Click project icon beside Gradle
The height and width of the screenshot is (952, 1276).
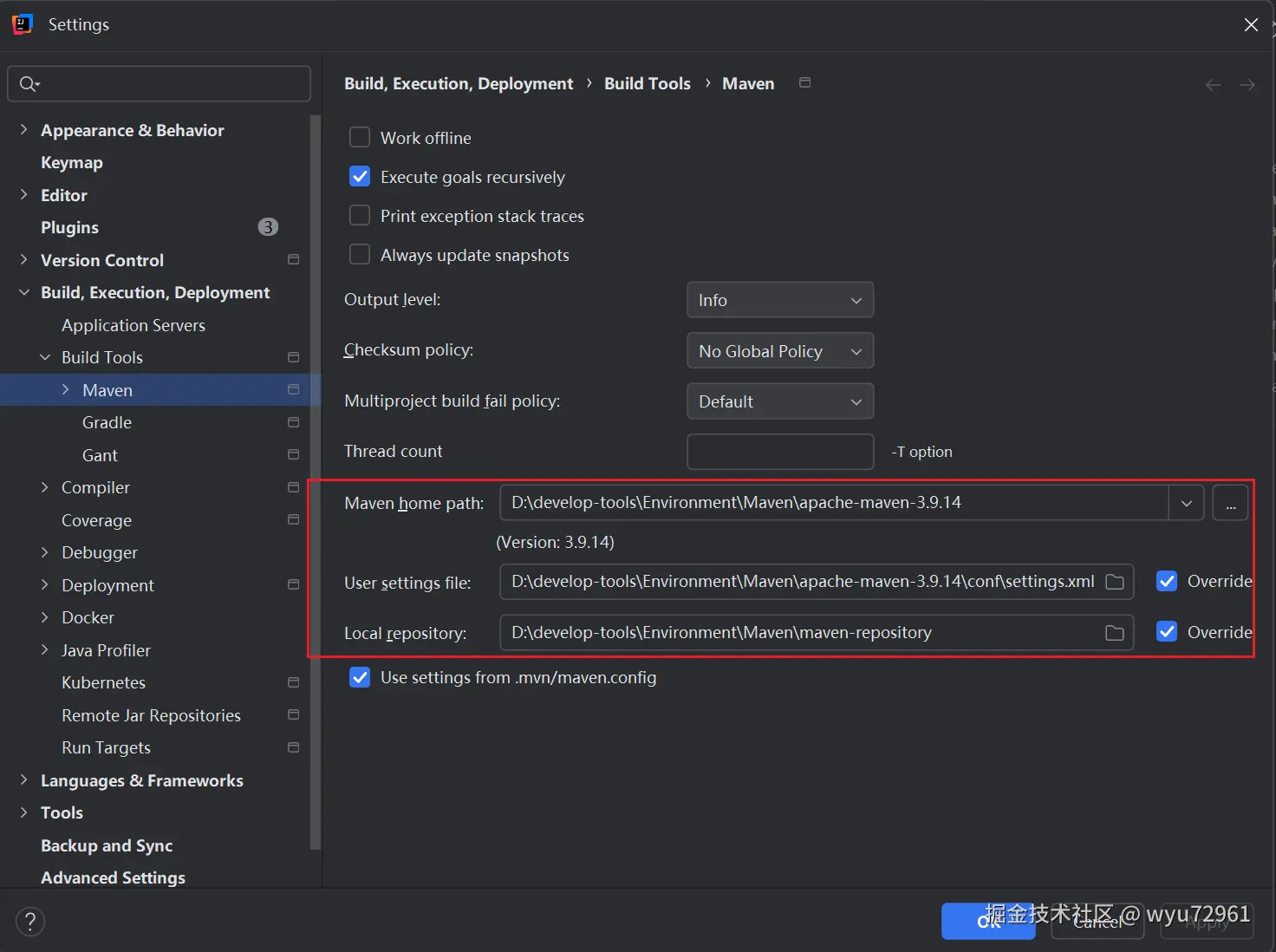pos(293,422)
